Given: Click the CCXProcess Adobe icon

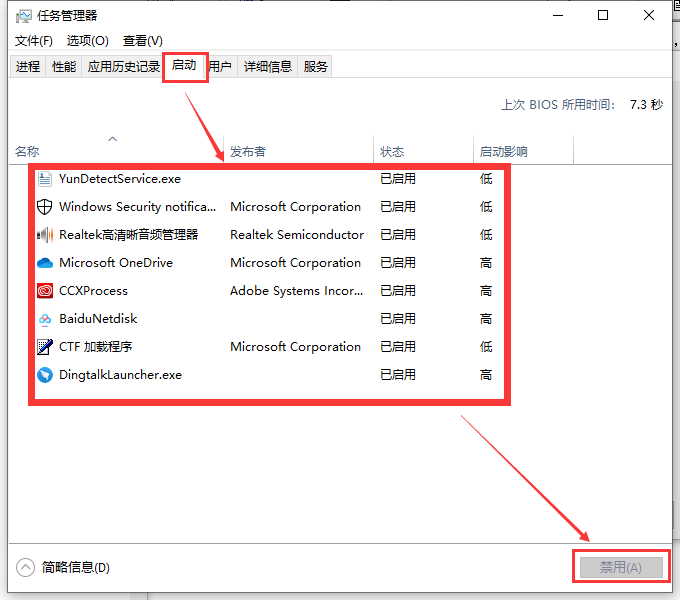Looking at the screenshot, I should (44, 291).
